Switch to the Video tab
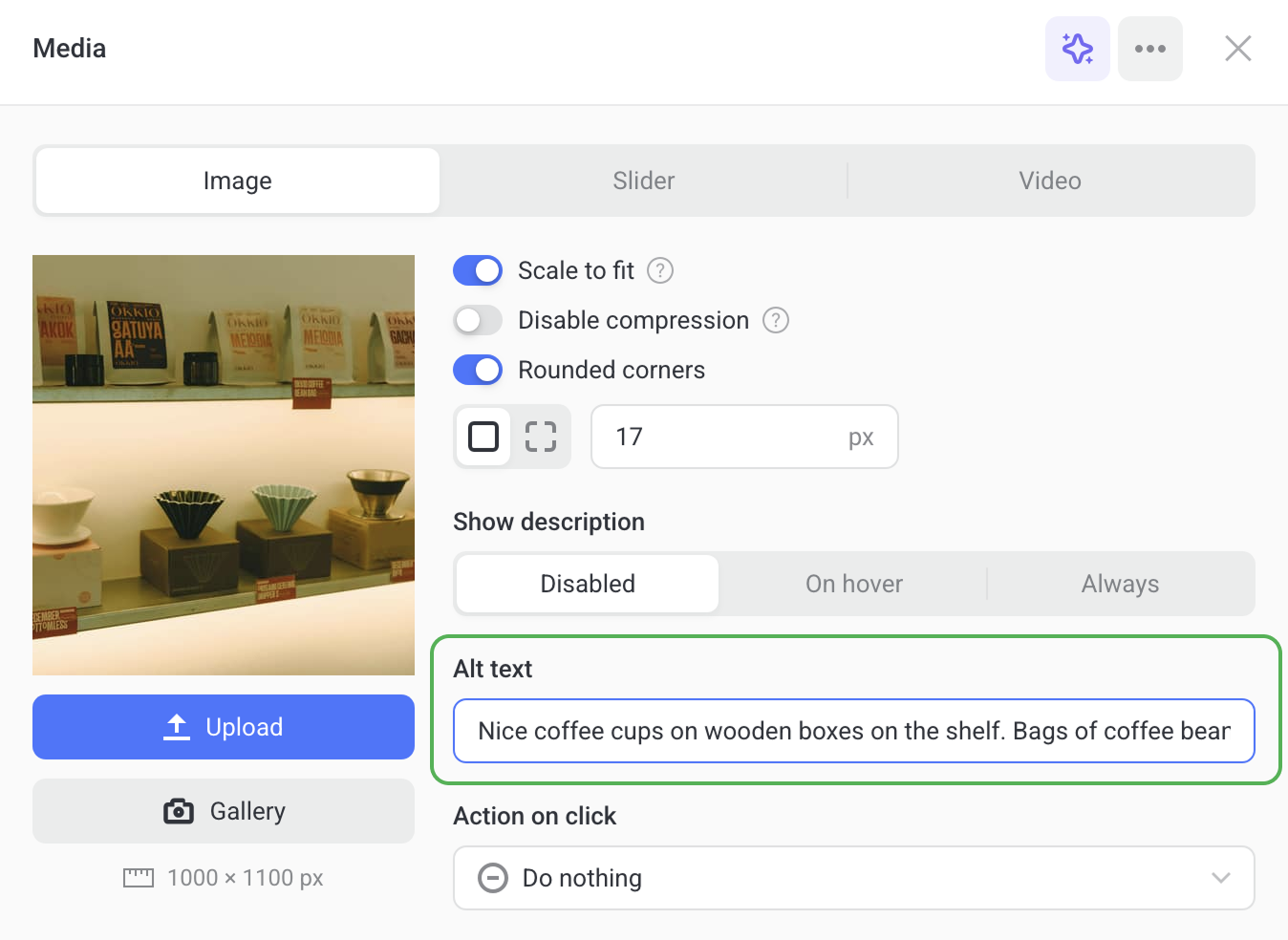The height and width of the screenshot is (940, 1288). pyautogui.click(x=1049, y=181)
